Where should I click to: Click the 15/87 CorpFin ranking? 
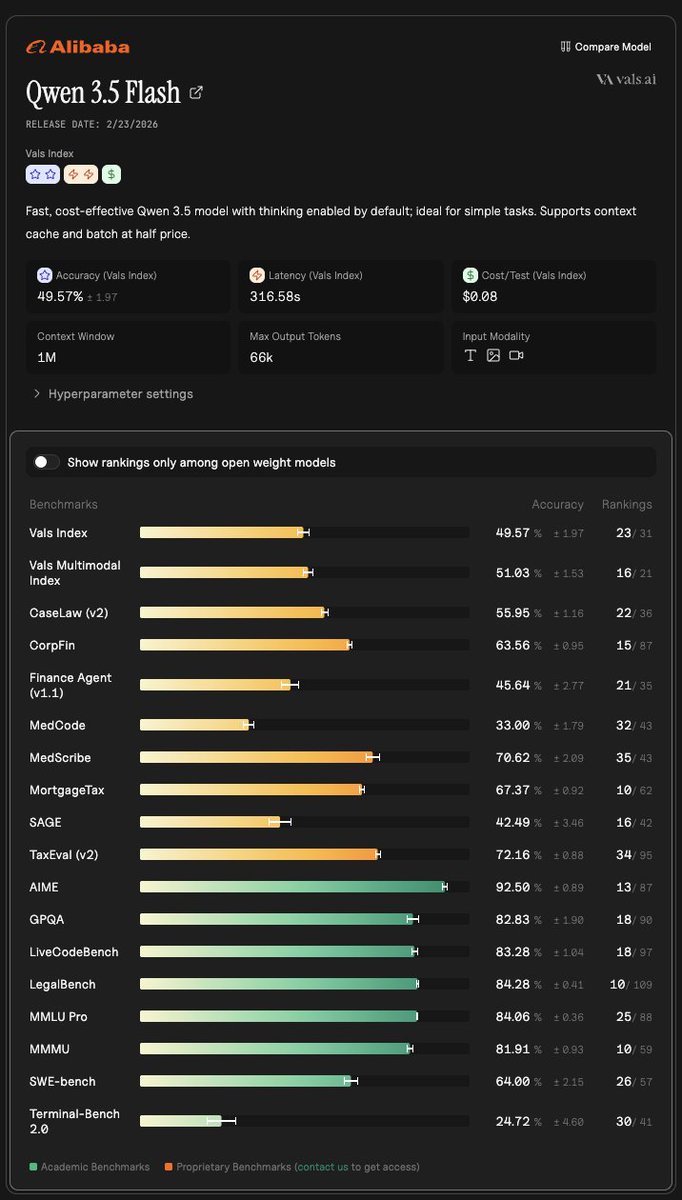[634, 645]
